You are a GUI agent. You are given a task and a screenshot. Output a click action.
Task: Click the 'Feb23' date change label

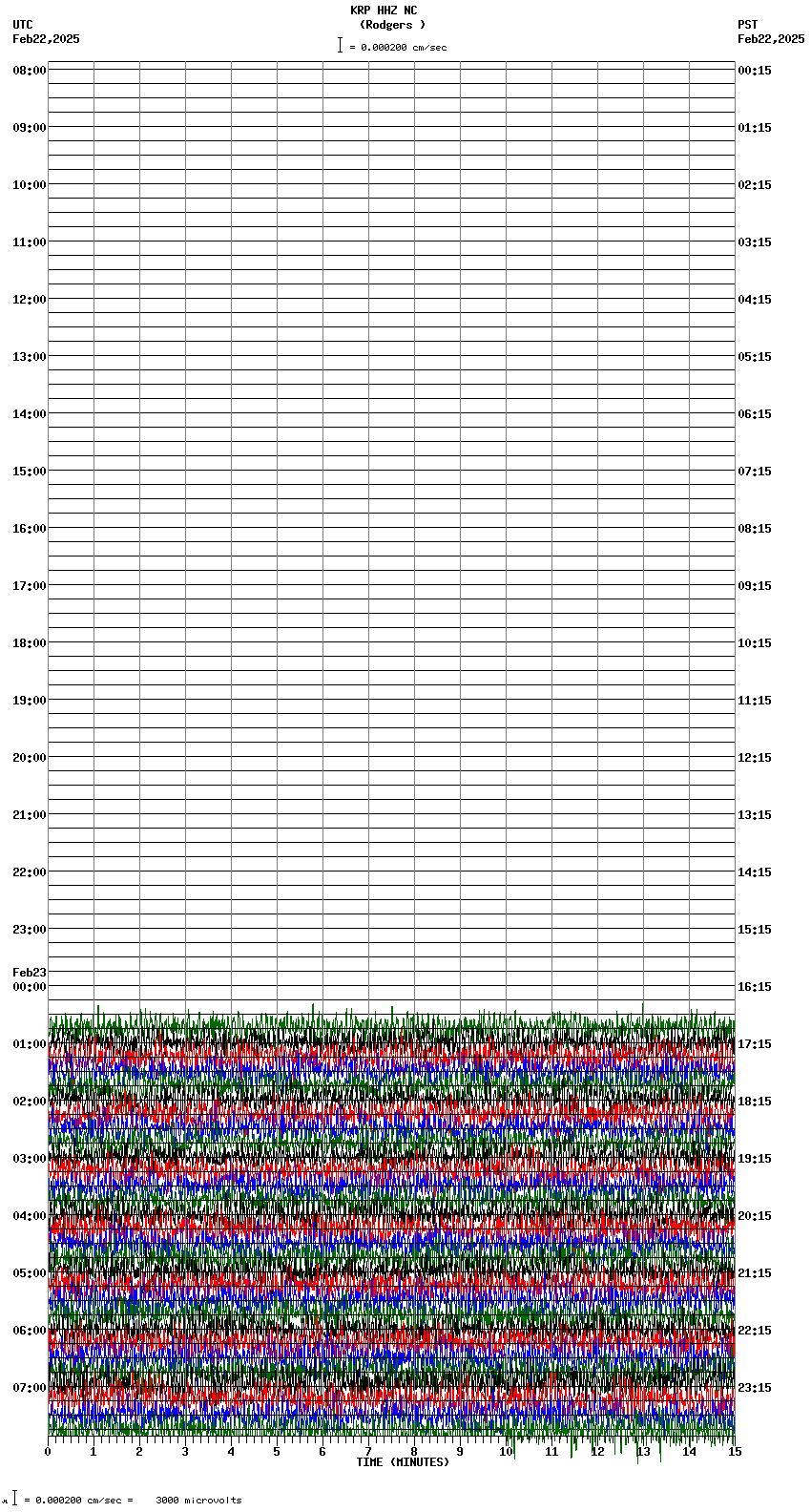[x=30, y=973]
